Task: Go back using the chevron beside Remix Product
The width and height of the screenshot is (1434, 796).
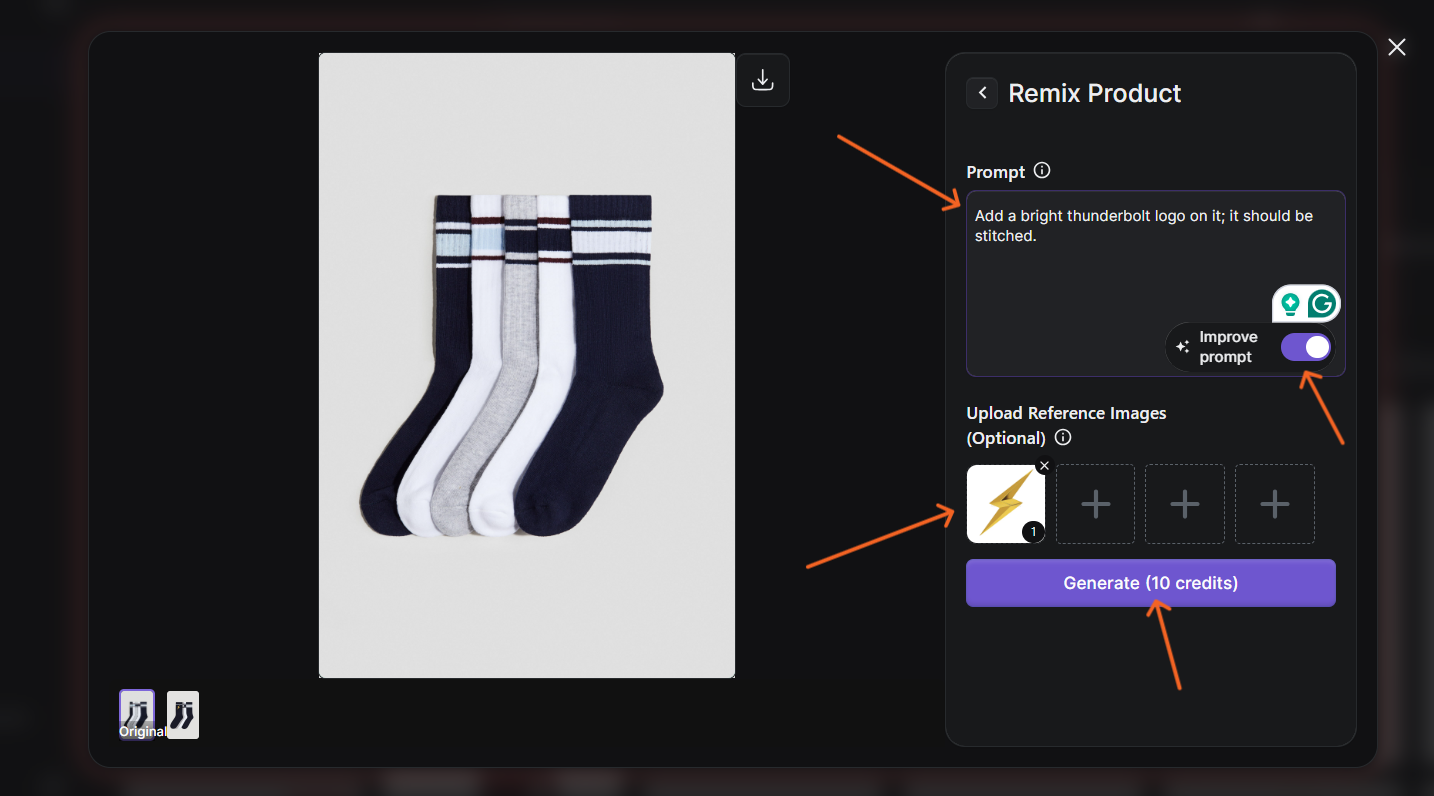Action: [982, 93]
